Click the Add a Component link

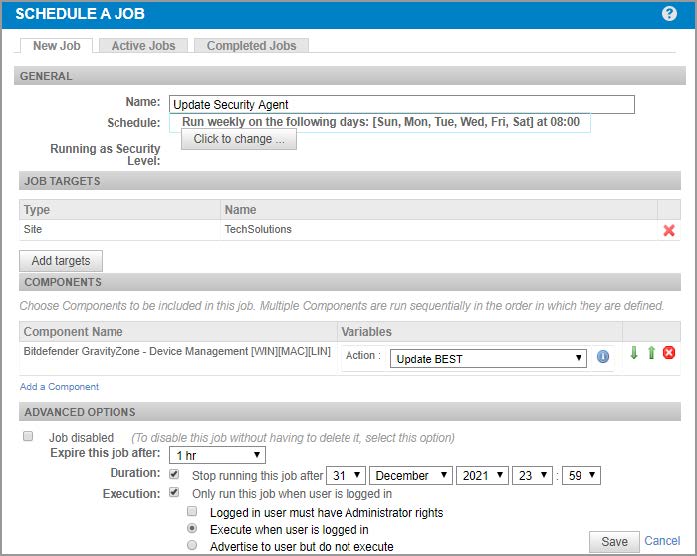(x=59, y=386)
